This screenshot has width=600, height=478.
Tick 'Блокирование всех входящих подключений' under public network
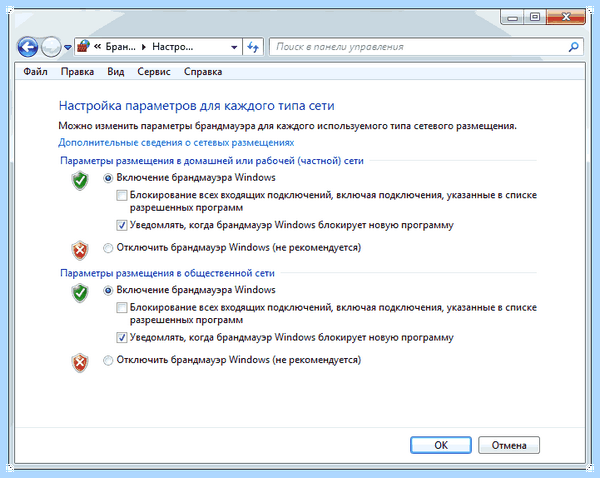click(122, 308)
